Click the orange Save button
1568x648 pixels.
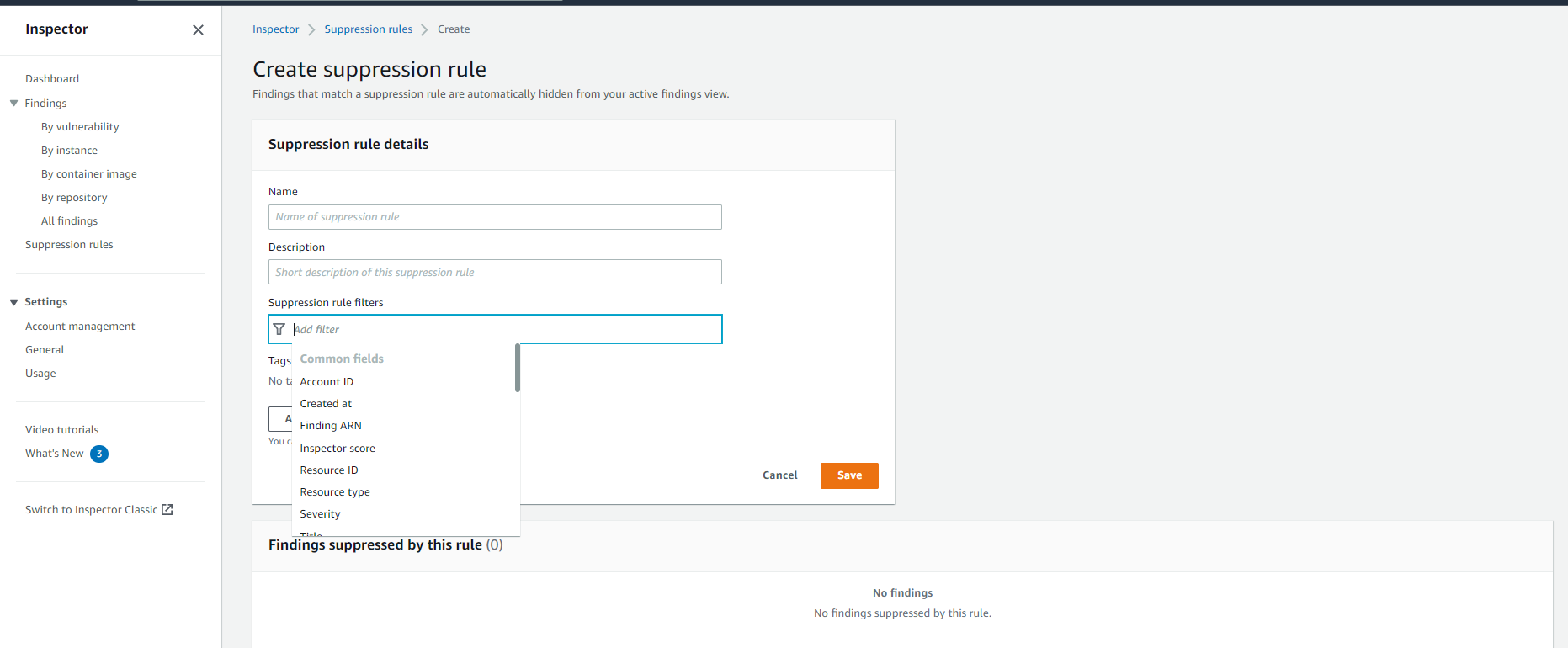click(849, 475)
